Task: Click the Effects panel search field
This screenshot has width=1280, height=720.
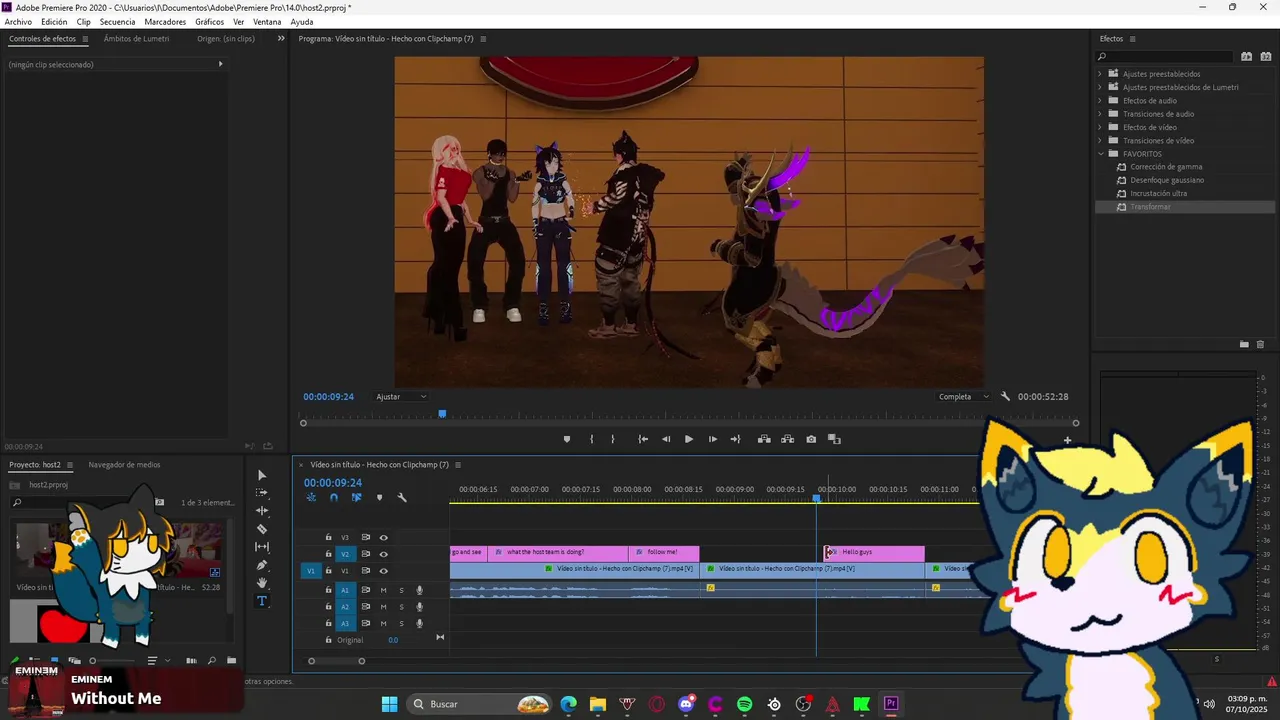Action: [1166, 57]
